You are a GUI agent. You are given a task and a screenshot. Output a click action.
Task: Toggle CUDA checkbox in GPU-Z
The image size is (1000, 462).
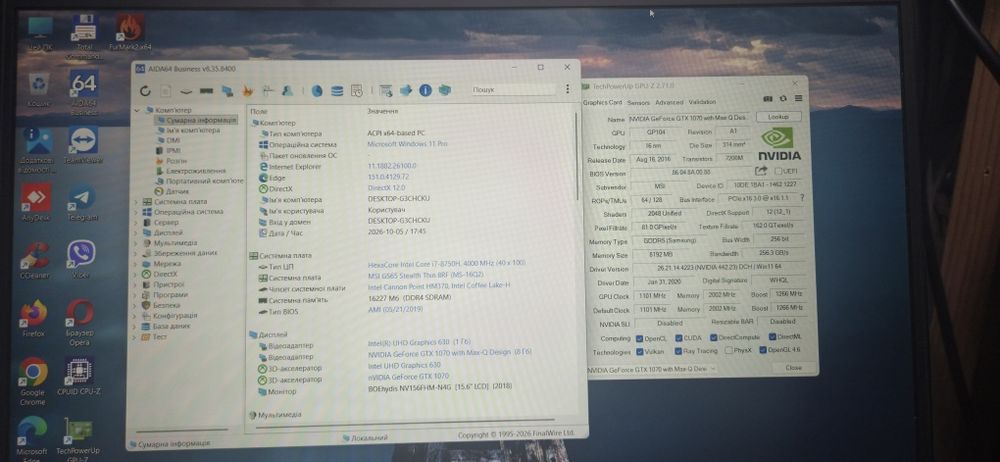(679, 338)
